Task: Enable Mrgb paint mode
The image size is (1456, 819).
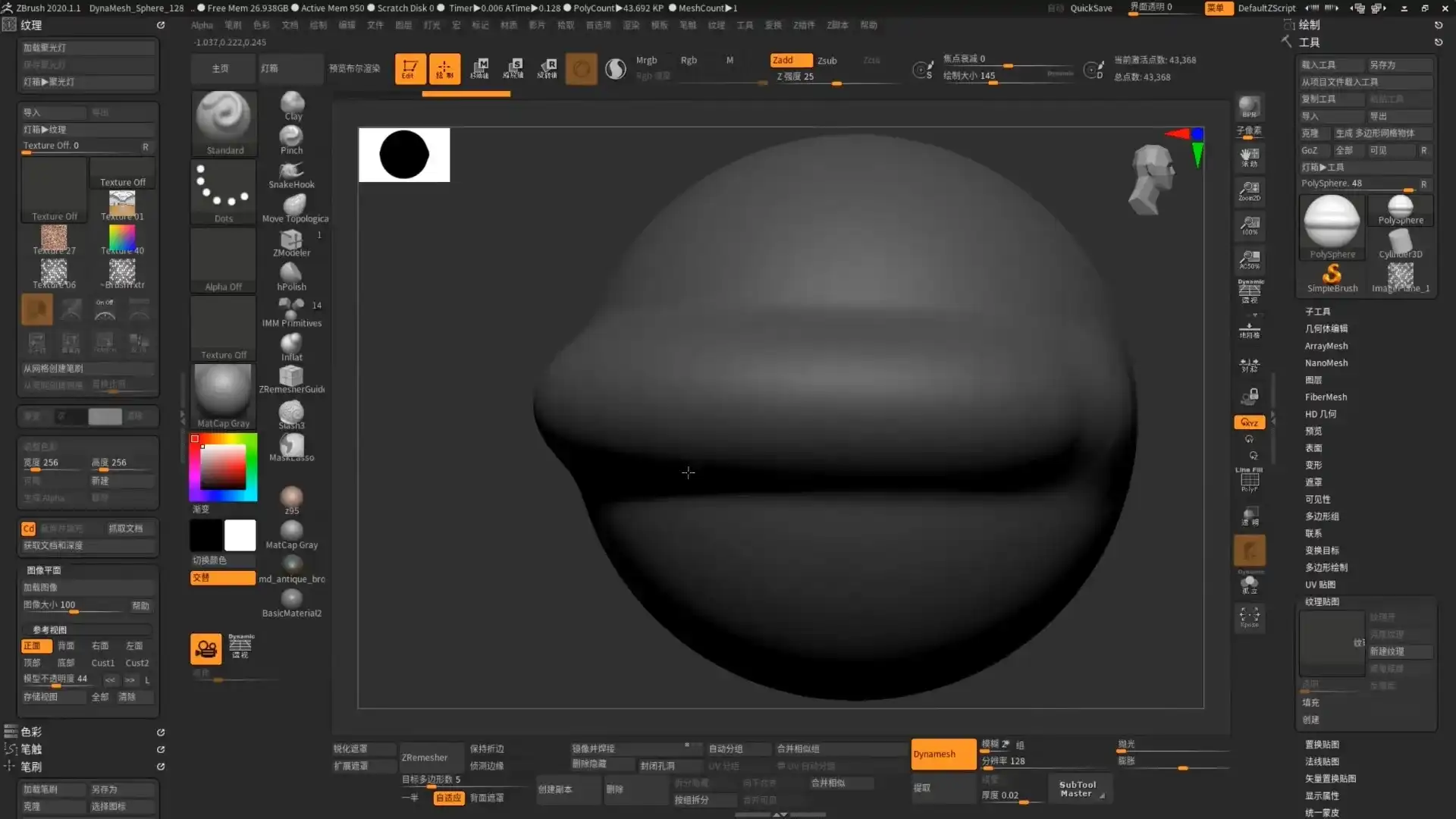Action: click(x=646, y=60)
